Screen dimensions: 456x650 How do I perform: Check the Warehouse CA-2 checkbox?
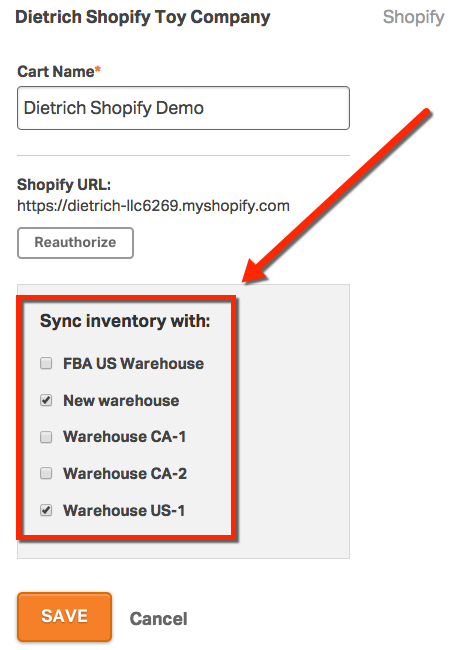tap(46, 473)
